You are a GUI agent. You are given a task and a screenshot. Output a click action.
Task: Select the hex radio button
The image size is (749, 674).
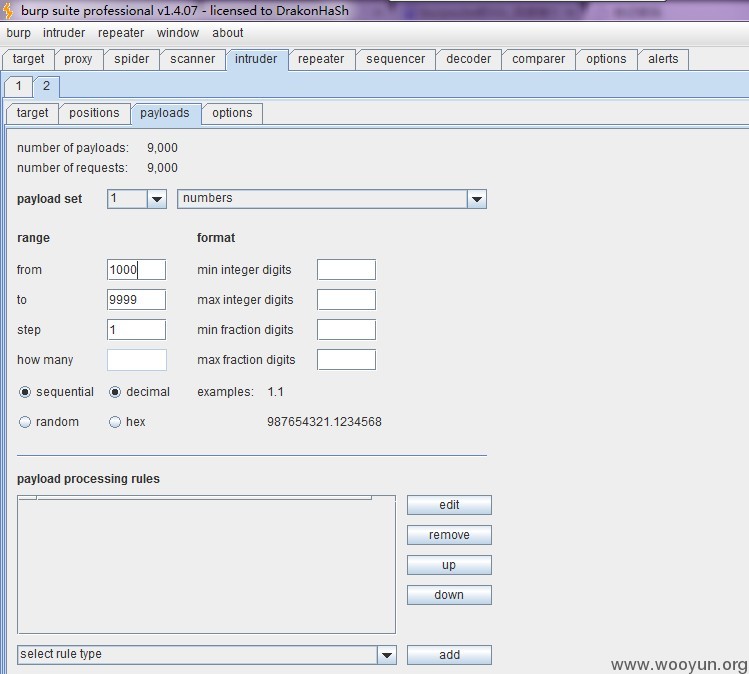click(115, 422)
